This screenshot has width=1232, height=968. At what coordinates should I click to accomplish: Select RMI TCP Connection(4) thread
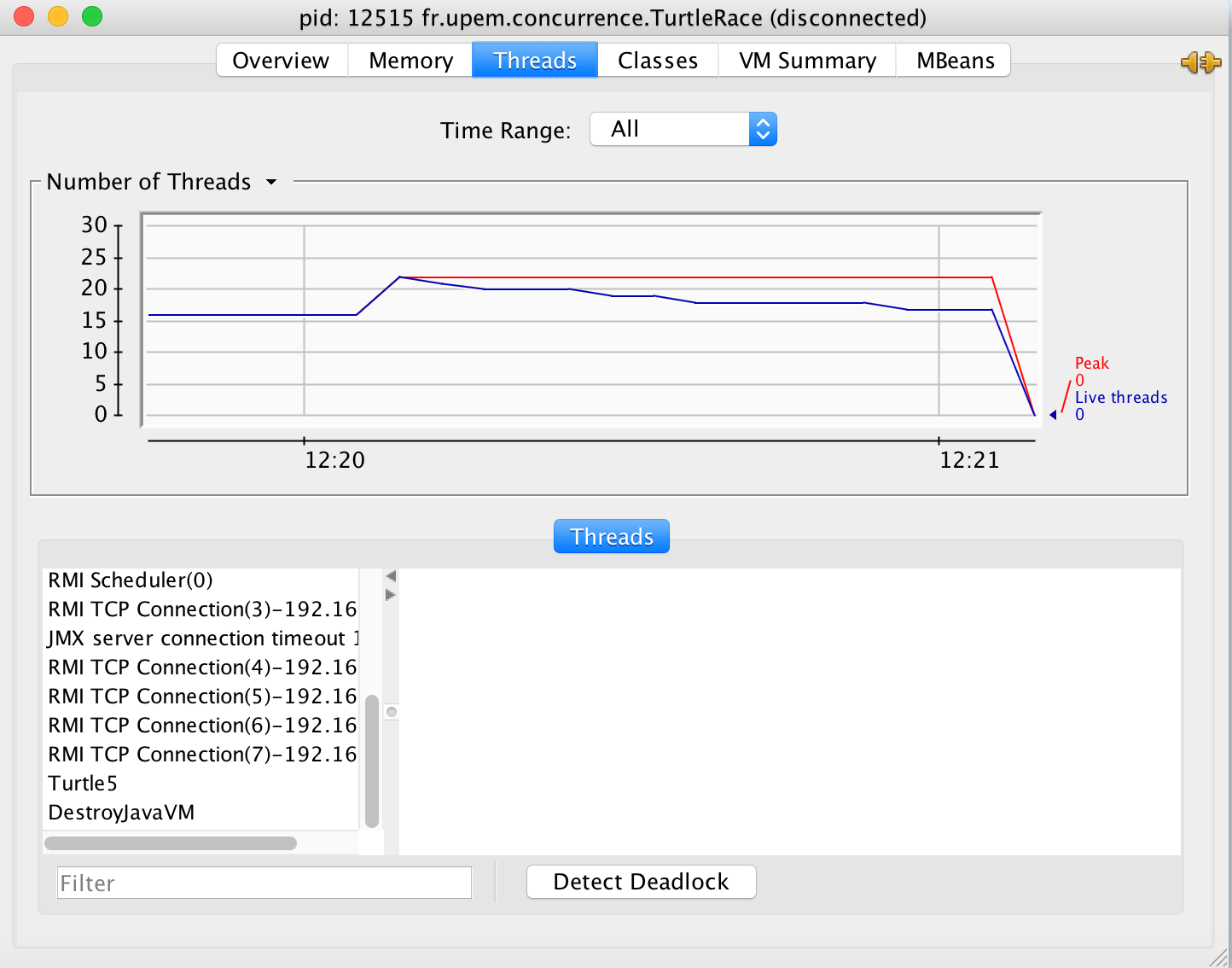(201, 668)
